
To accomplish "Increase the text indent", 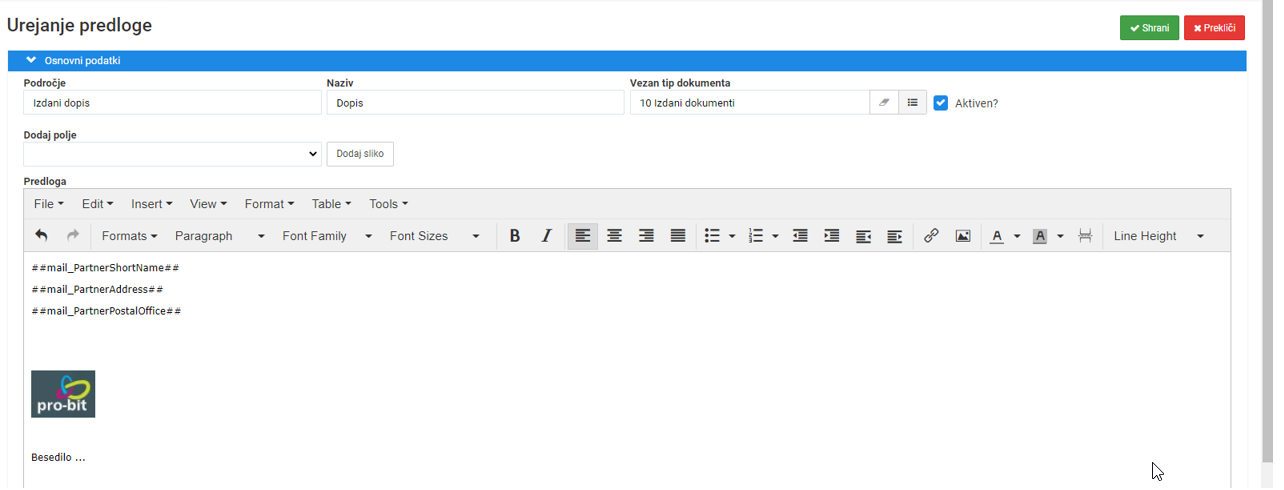I will click(x=831, y=236).
